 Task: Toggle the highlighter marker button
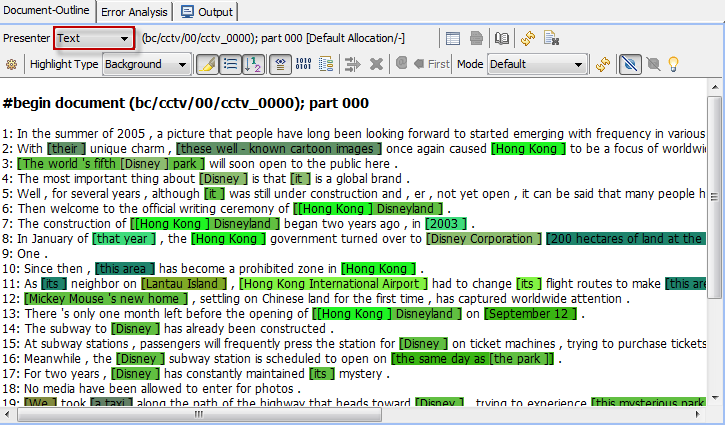(x=207, y=64)
